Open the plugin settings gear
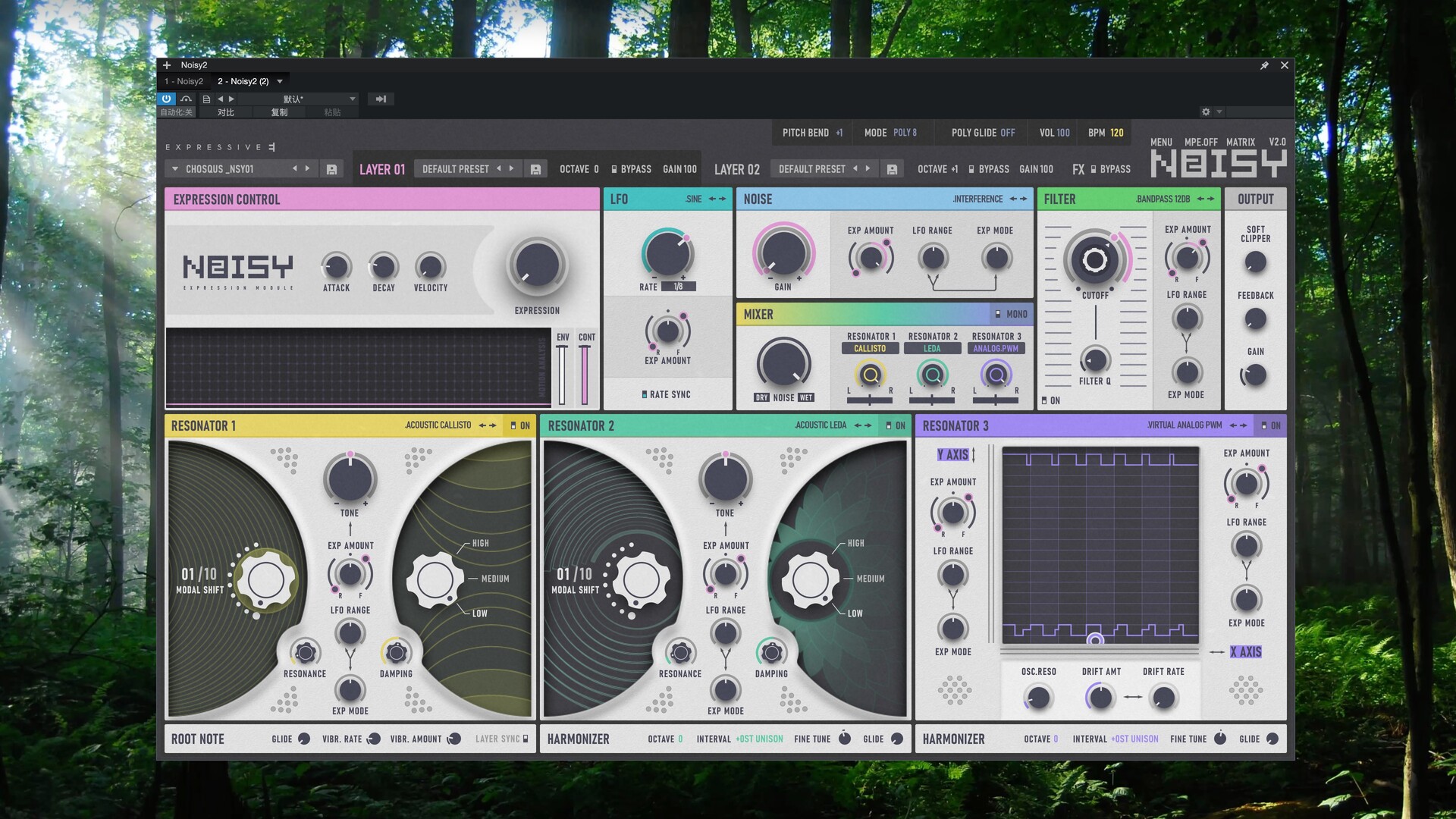 coord(1206,111)
